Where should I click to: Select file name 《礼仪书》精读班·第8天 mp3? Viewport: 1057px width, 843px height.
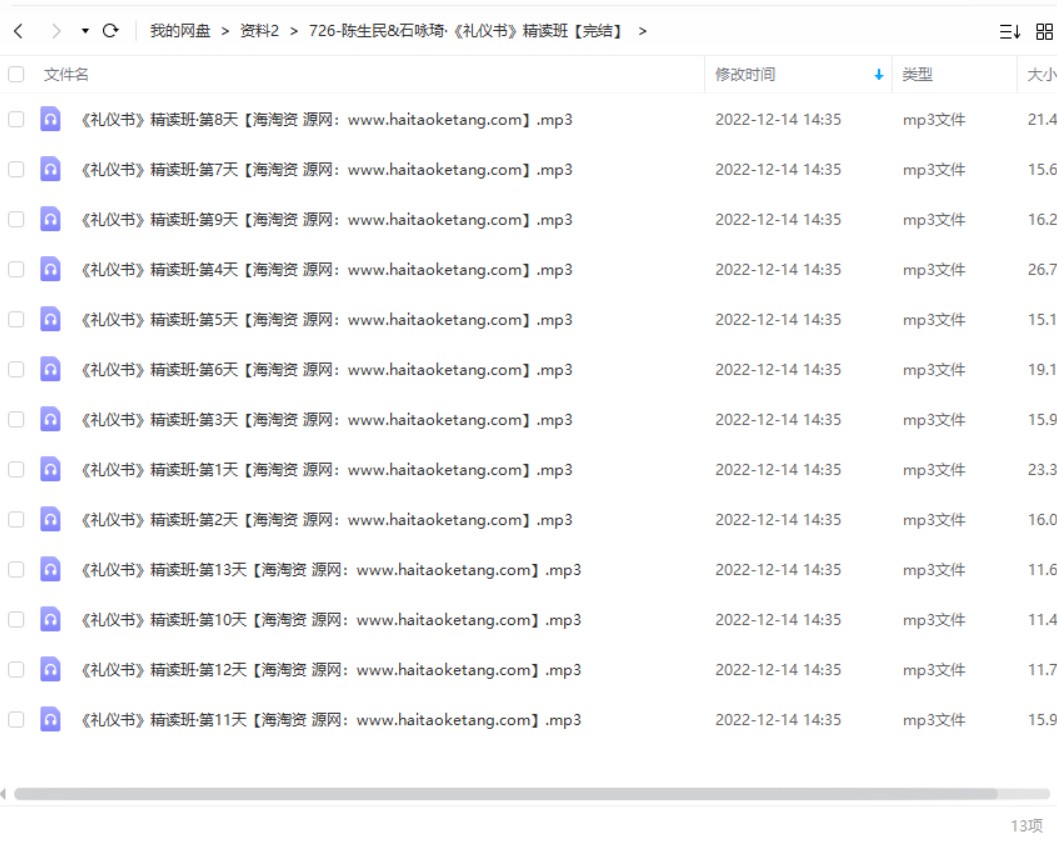click(x=326, y=120)
